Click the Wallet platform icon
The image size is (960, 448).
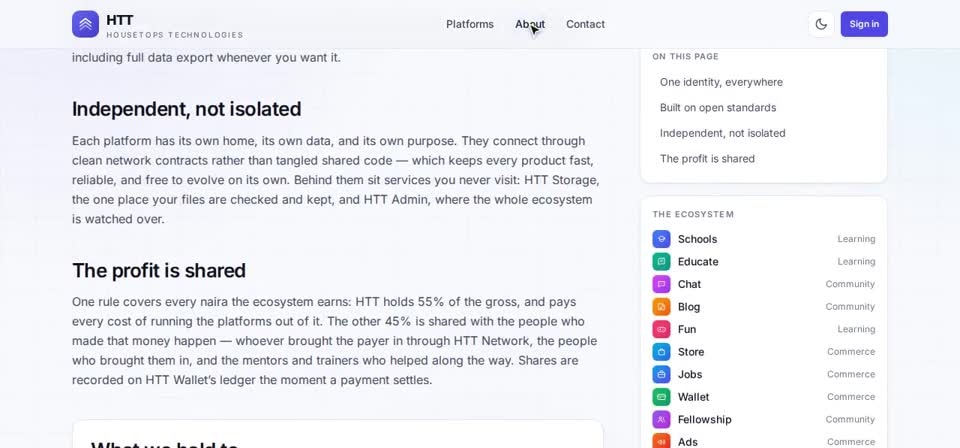coord(661,397)
